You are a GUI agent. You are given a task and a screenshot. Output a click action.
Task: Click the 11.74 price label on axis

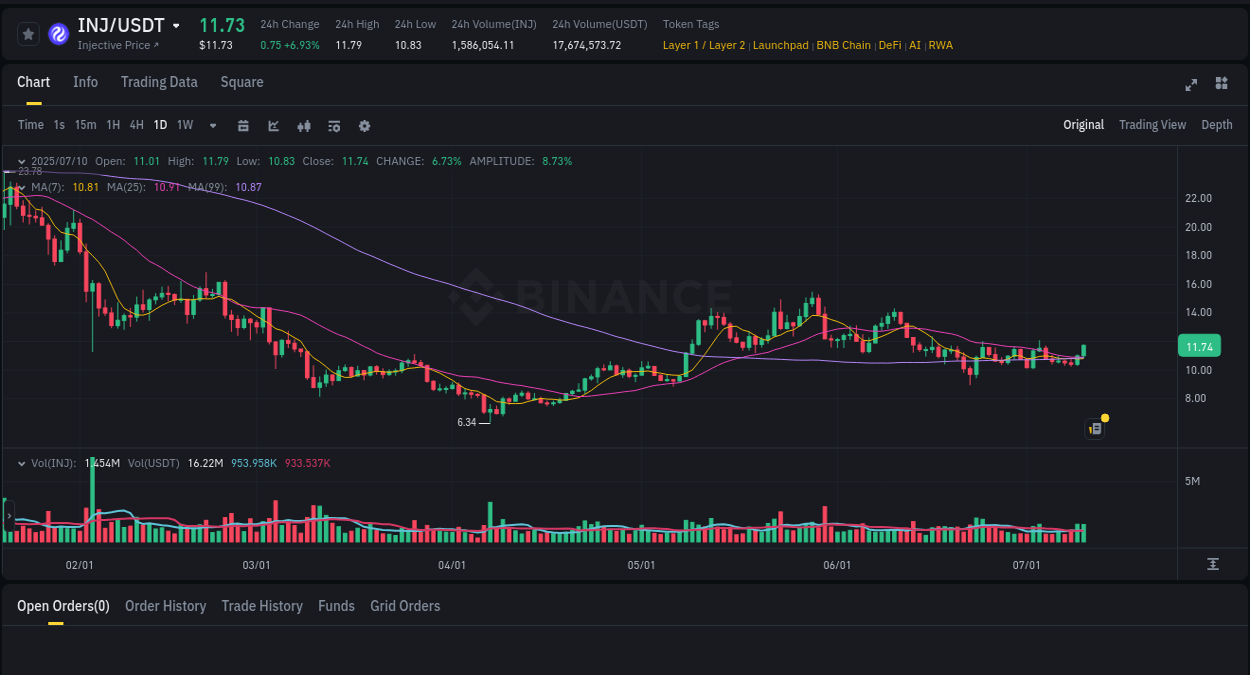click(x=1199, y=345)
